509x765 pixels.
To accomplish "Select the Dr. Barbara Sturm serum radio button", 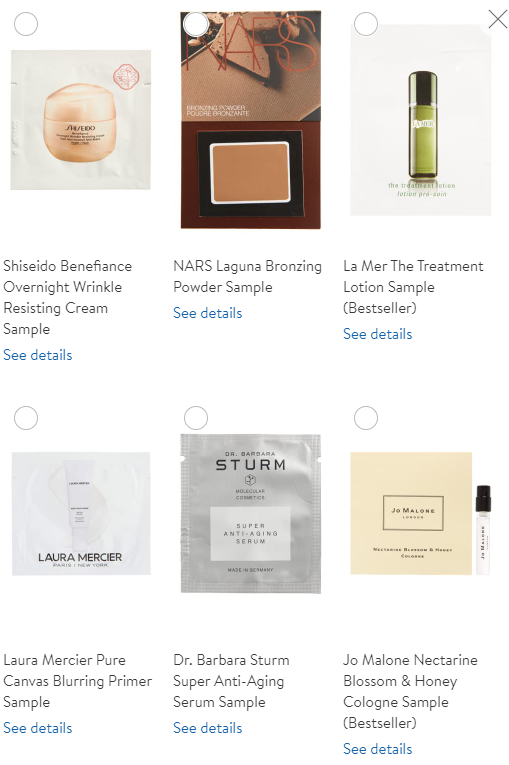I will 196,418.
